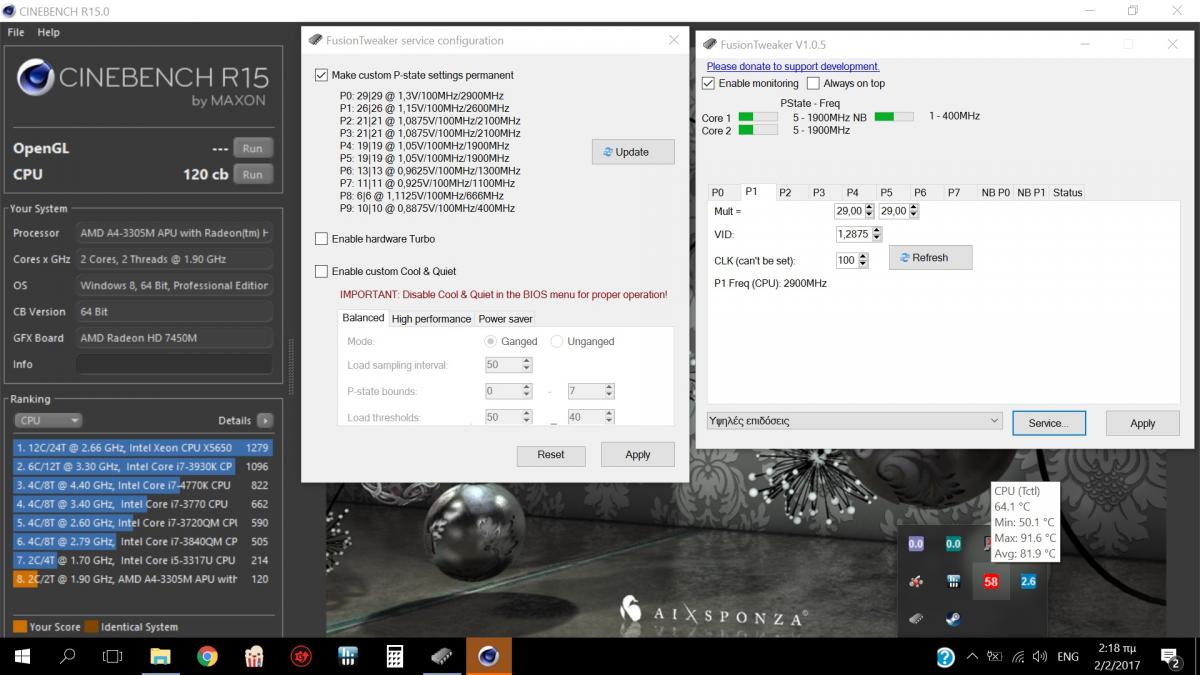Click the red molecule tray icon
This screenshot has height=675, width=1200.
(916, 581)
